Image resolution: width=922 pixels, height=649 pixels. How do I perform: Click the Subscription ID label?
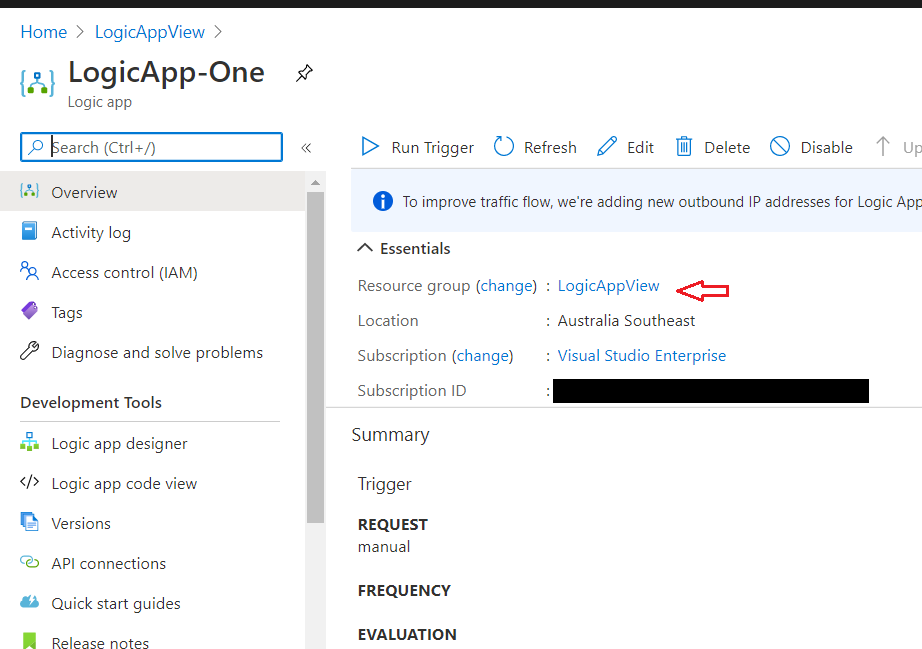coord(412,391)
